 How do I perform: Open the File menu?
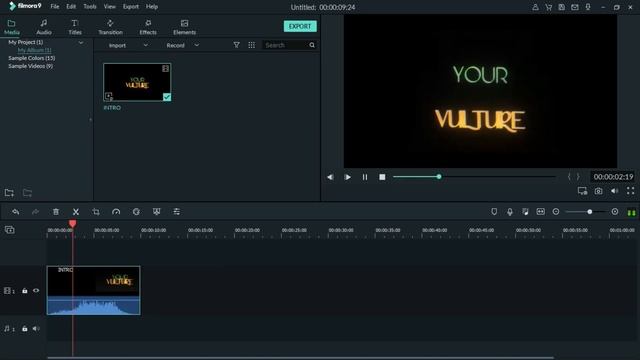tap(55, 7)
